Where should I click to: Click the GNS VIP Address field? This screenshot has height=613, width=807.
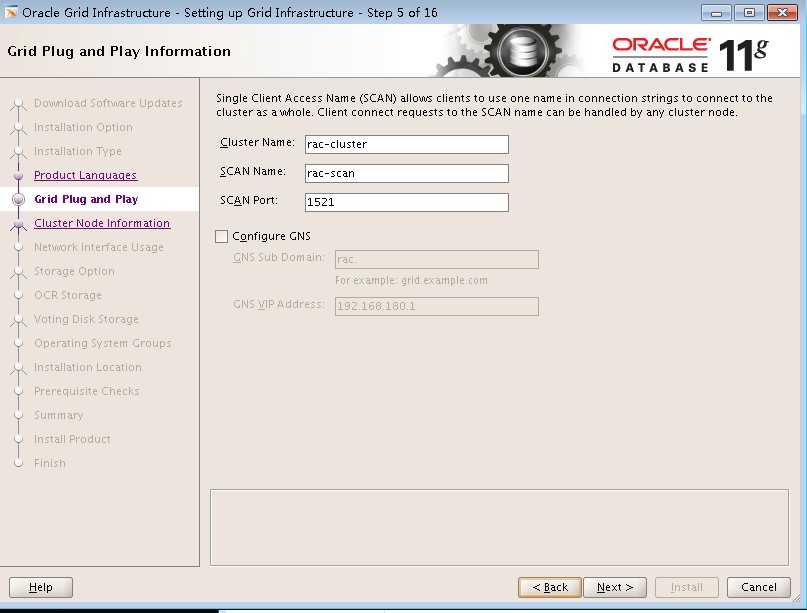[436, 306]
